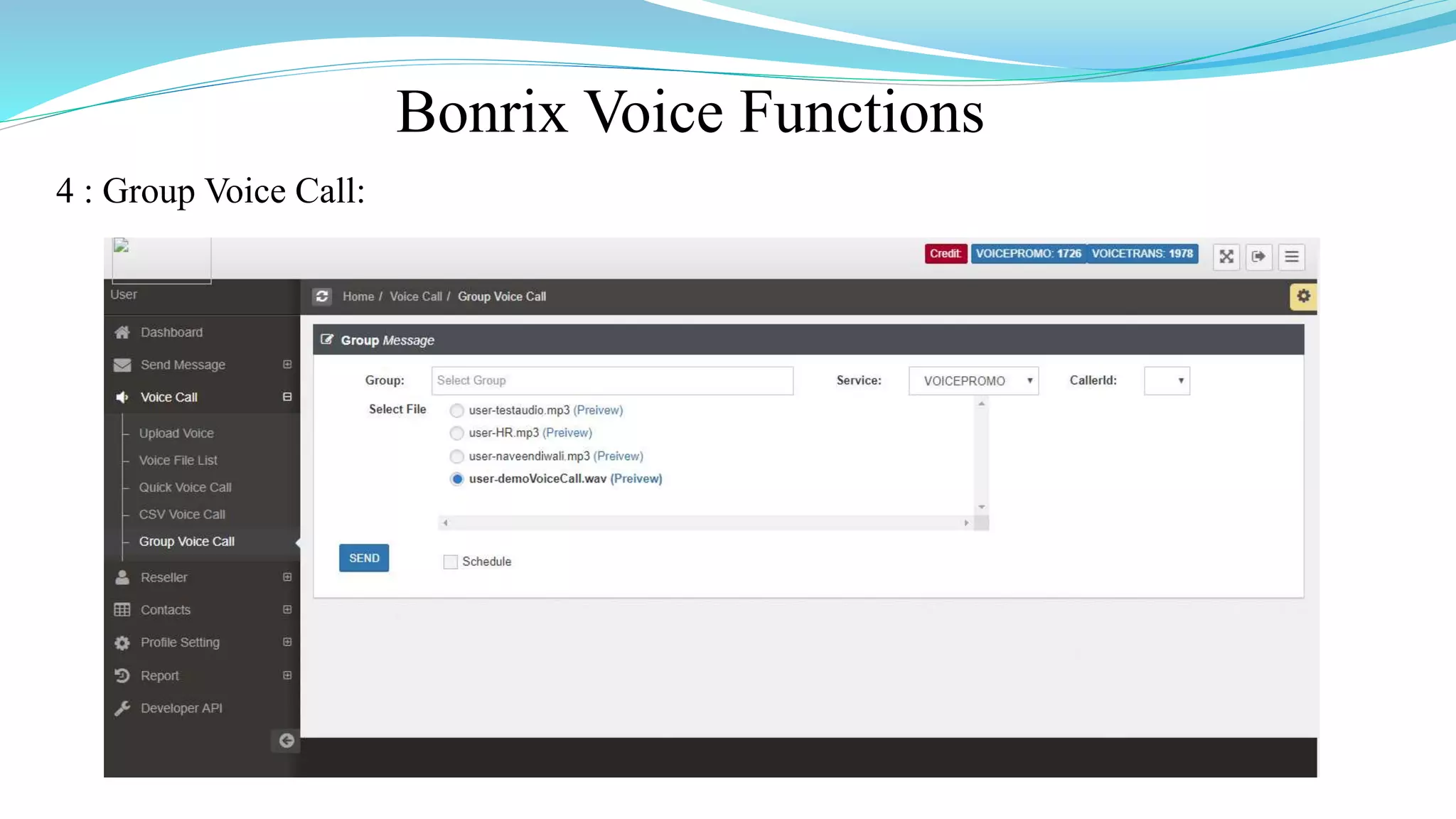Click the Group Message edit icon
Image resolution: width=1456 pixels, height=819 pixels.
(x=327, y=340)
